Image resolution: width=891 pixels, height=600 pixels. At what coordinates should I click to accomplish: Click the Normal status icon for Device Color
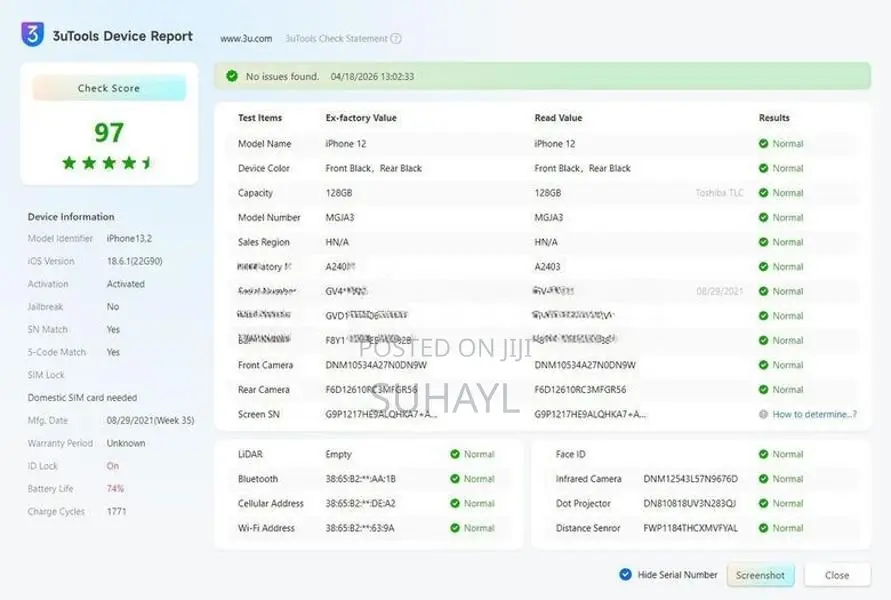pyautogui.click(x=763, y=168)
